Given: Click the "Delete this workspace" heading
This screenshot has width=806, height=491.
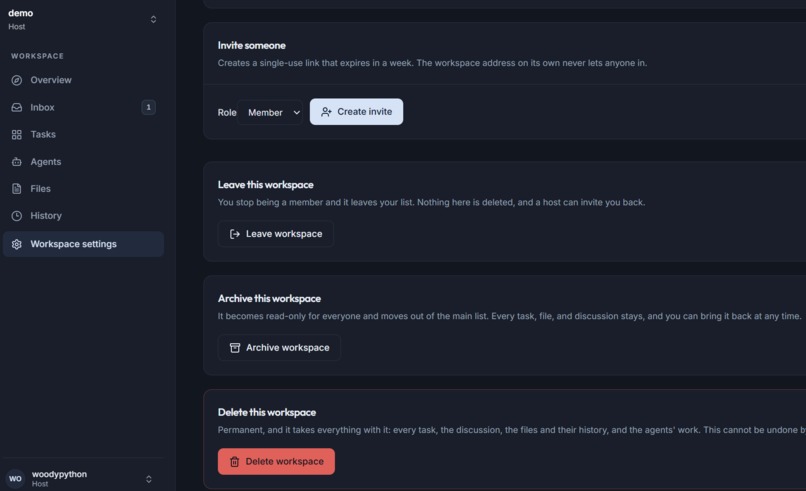Looking at the screenshot, I should point(267,412).
